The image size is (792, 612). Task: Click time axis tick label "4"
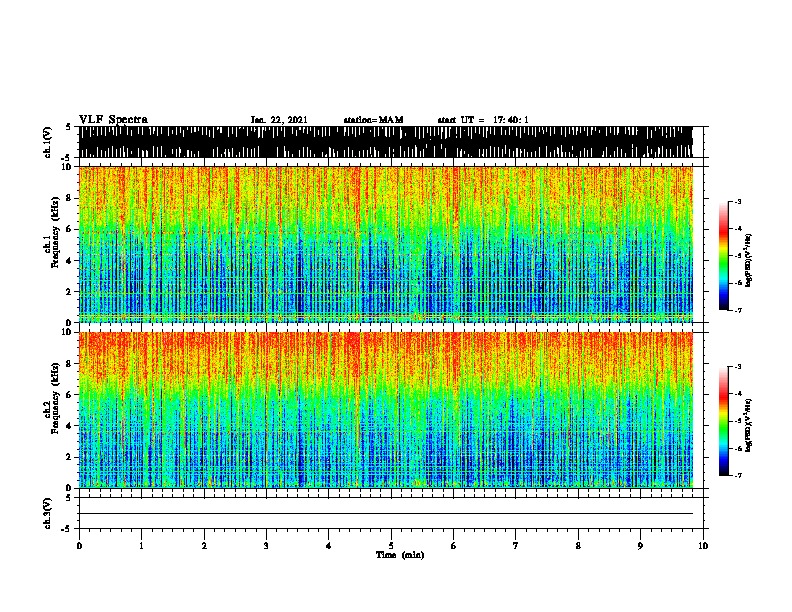pos(329,546)
